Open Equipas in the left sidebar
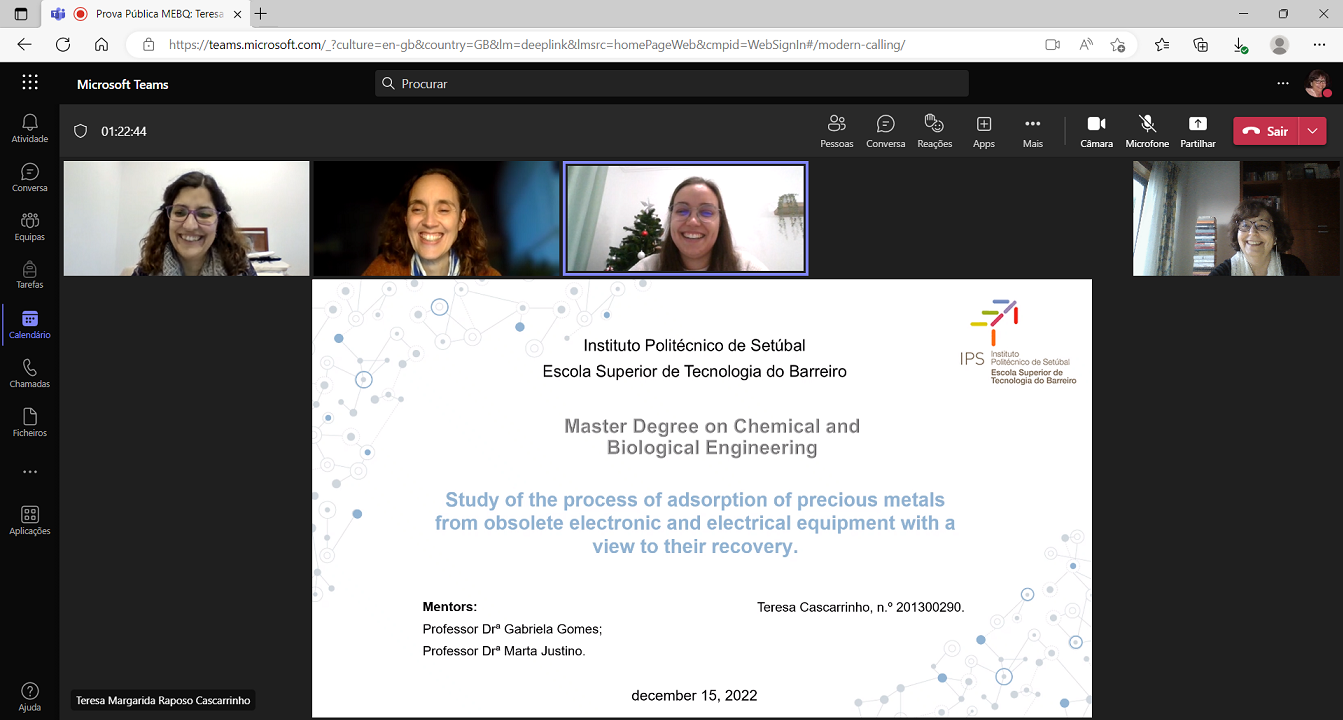This screenshot has height=720, width=1343. pyautogui.click(x=30, y=226)
